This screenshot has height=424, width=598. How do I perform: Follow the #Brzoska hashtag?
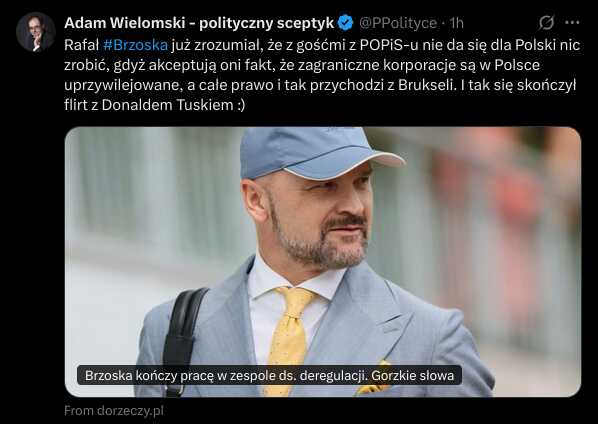tap(135, 45)
